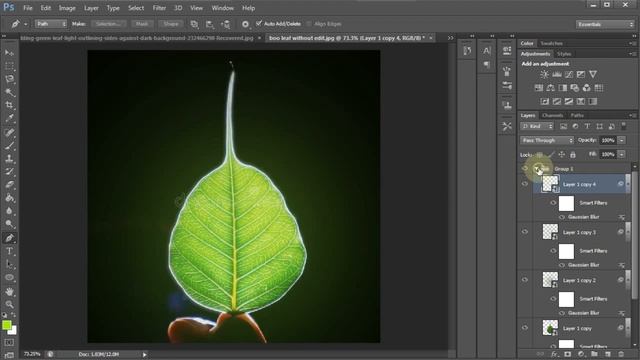Hide Layer 1 copy eye icon
Screen dimensions: 640x360
pyautogui.click(x=525, y=328)
